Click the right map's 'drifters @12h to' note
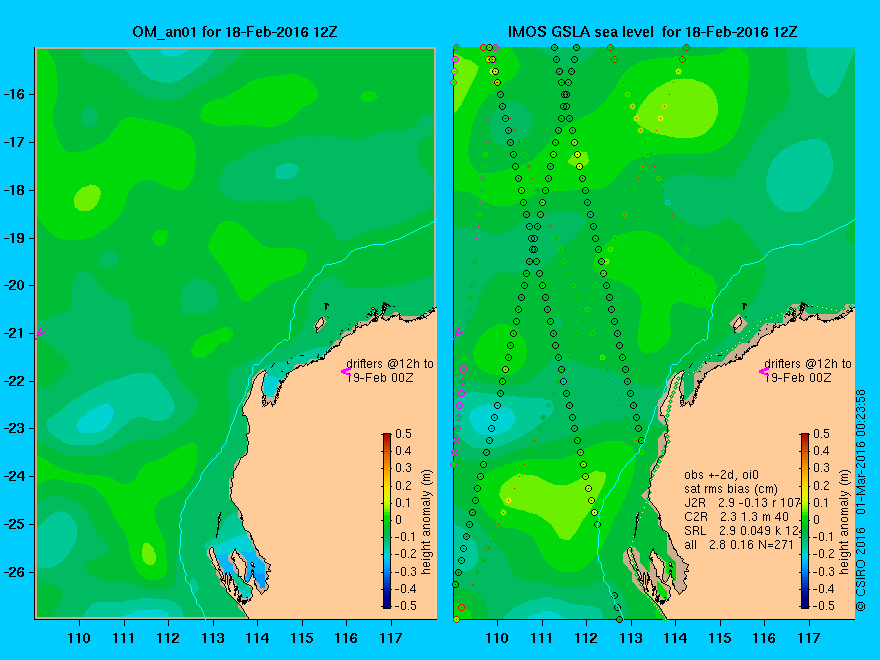The image size is (880, 660). 808,364
